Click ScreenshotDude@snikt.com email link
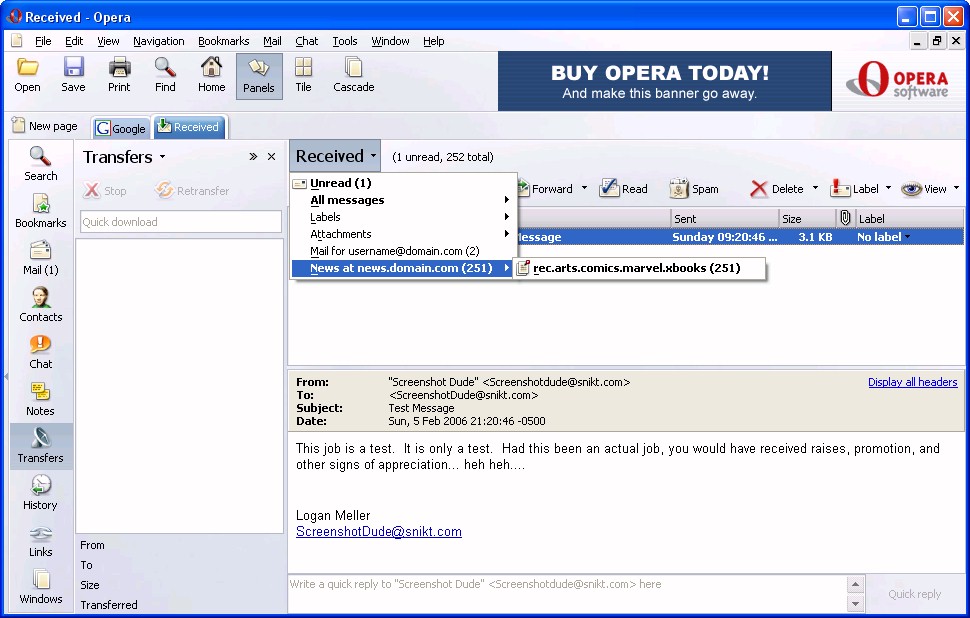This screenshot has height=618, width=970. [x=379, y=531]
